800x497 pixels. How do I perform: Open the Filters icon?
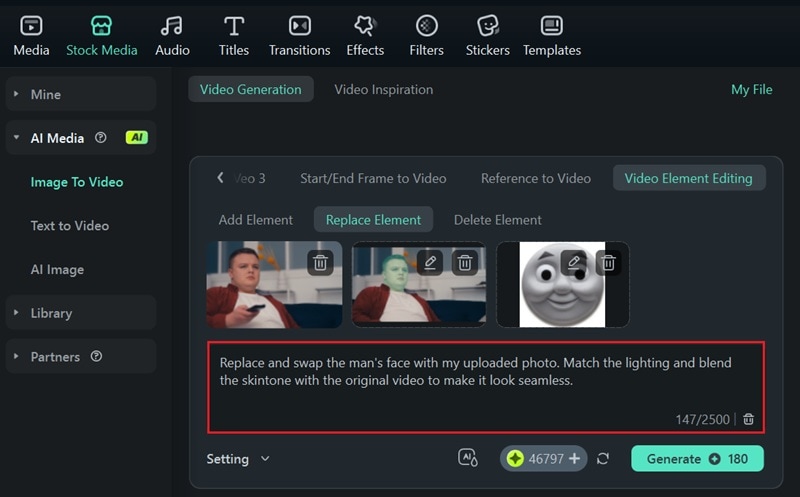tap(427, 26)
